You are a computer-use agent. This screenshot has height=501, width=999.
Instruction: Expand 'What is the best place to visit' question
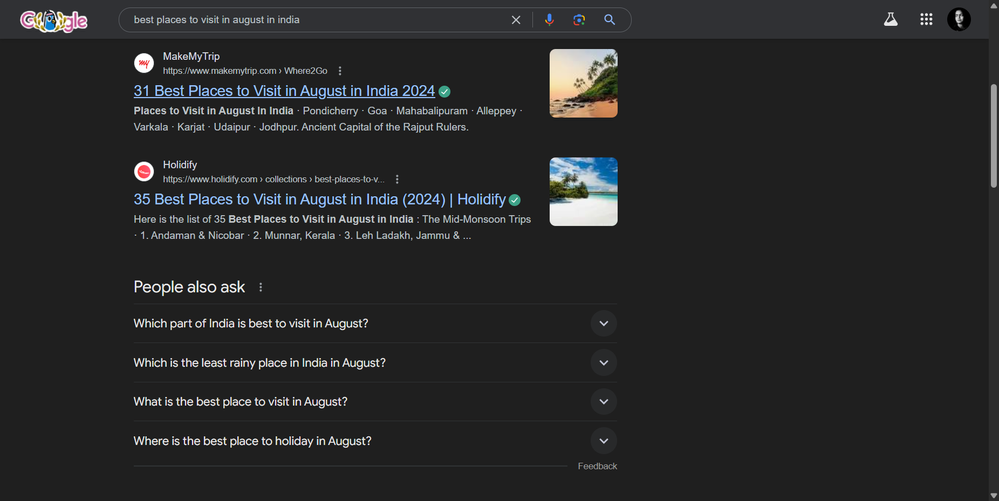pos(375,402)
